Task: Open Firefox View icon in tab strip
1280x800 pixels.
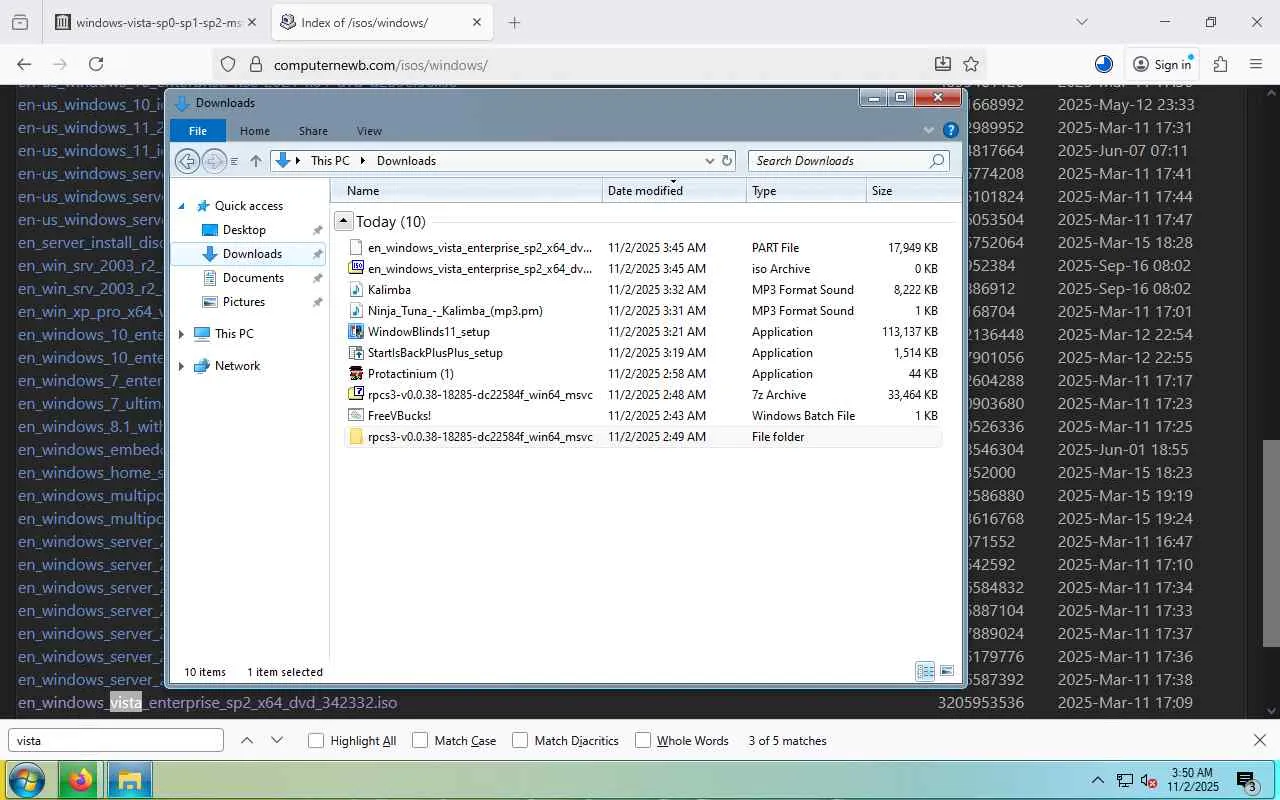Action: [20, 22]
